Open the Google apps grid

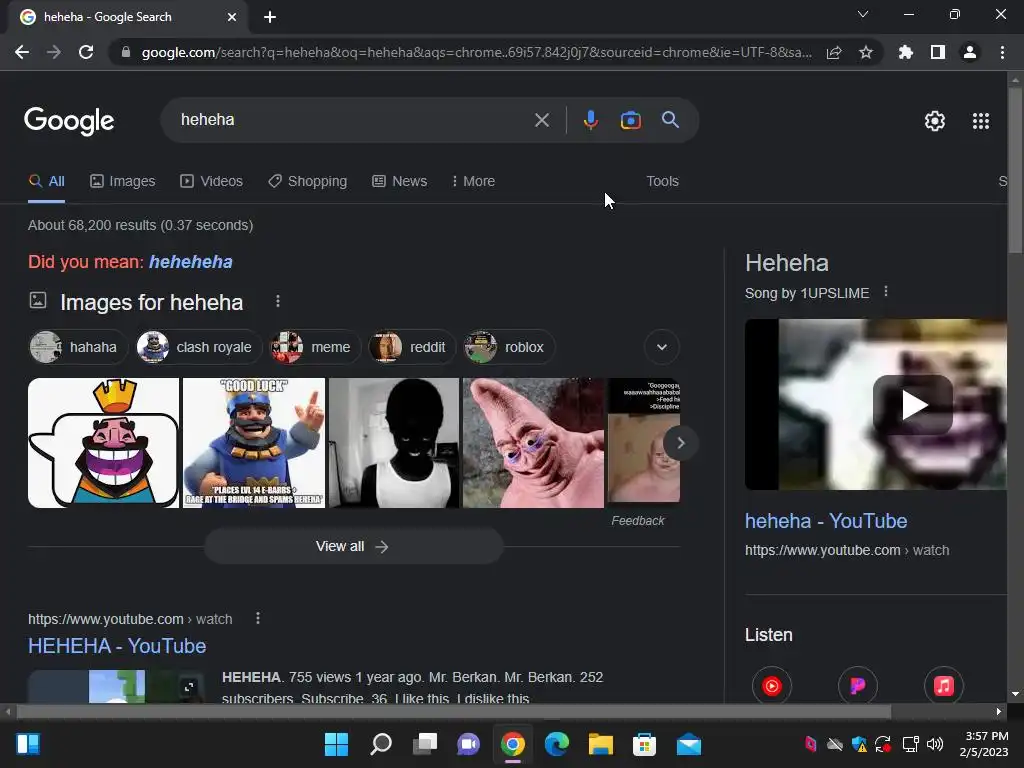pyautogui.click(x=981, y=121)
